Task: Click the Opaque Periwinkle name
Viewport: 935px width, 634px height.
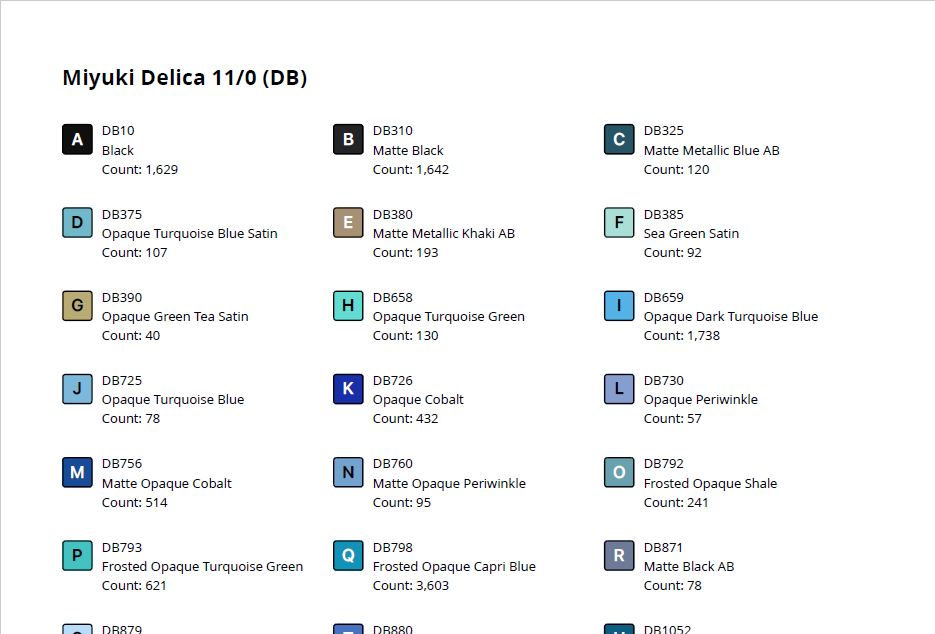Action: click(701, 400)
